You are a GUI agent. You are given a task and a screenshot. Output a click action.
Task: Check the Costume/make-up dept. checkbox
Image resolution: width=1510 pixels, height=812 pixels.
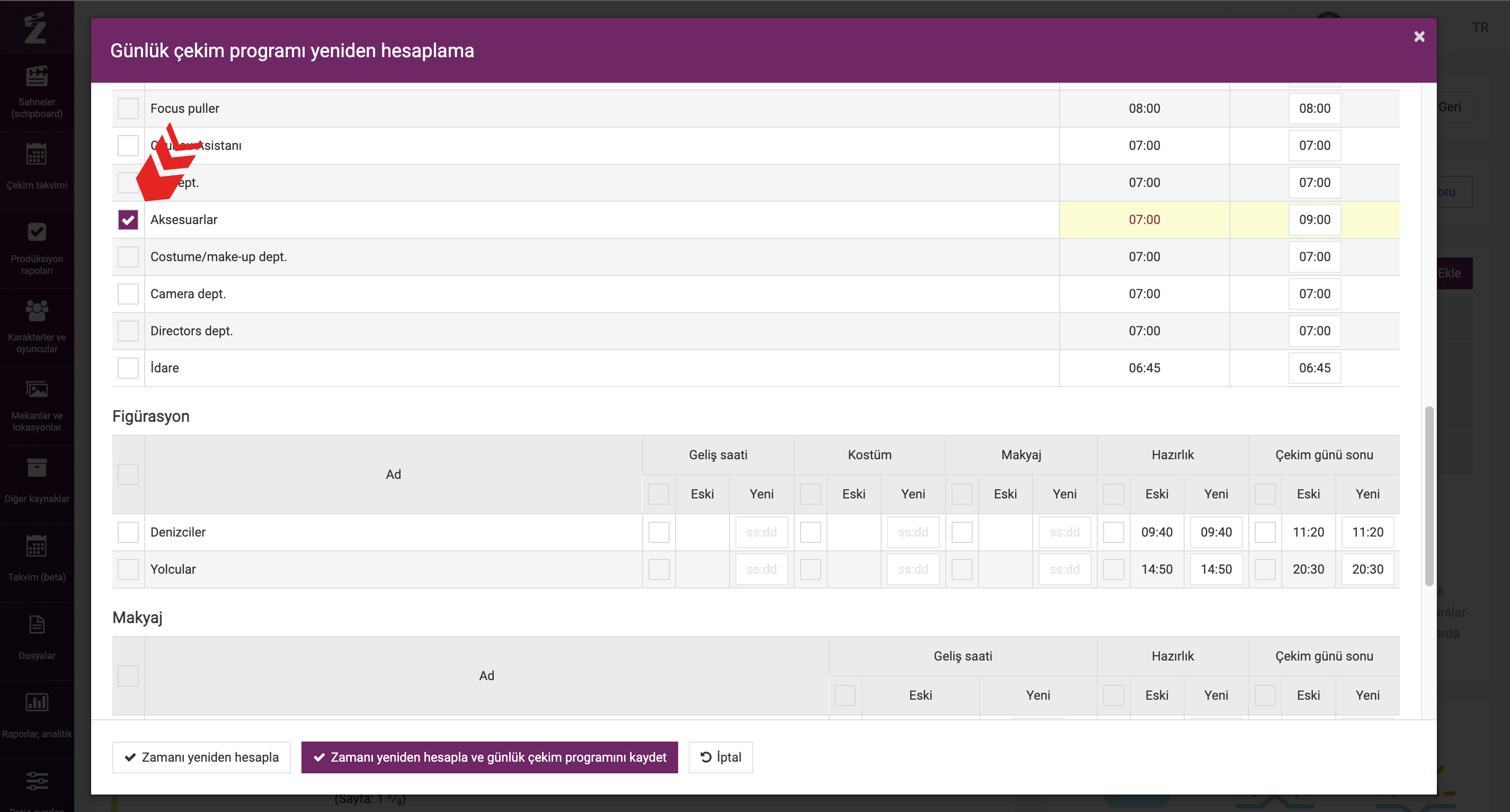point(128,256)
